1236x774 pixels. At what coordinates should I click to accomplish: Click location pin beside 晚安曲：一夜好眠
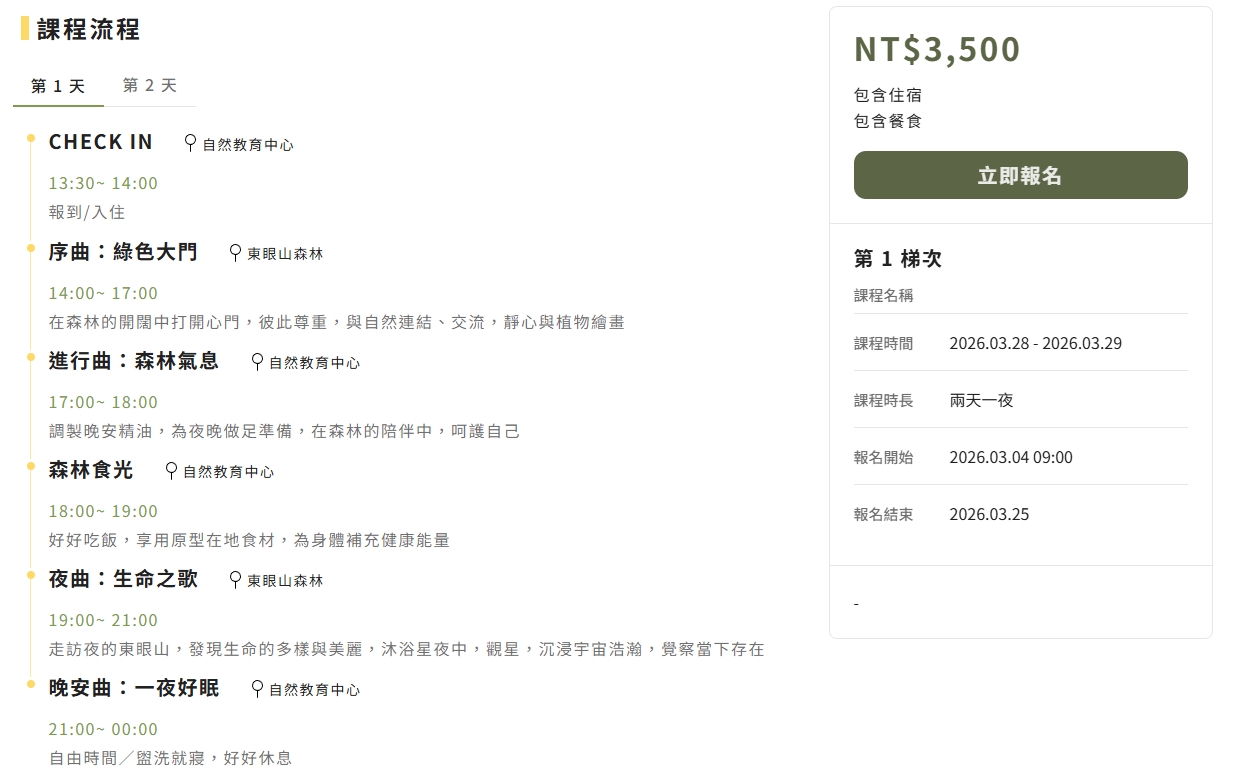click(x=257, y=688)
